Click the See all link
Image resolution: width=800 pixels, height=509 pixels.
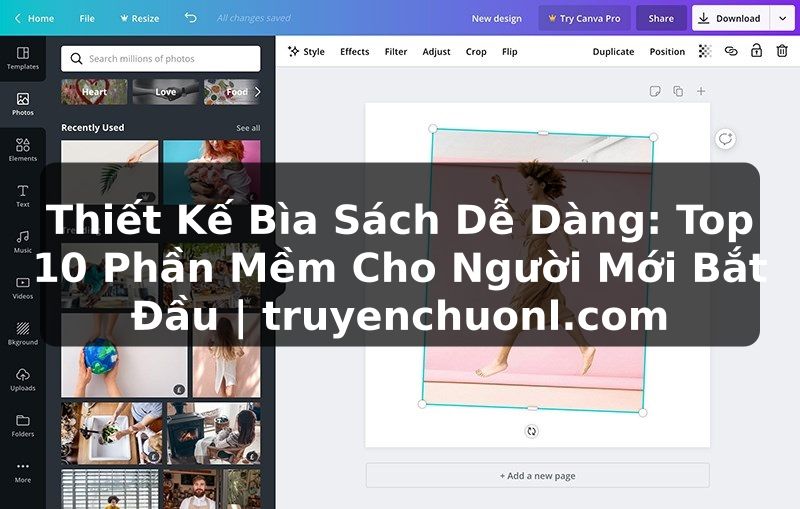click(248, 128)
